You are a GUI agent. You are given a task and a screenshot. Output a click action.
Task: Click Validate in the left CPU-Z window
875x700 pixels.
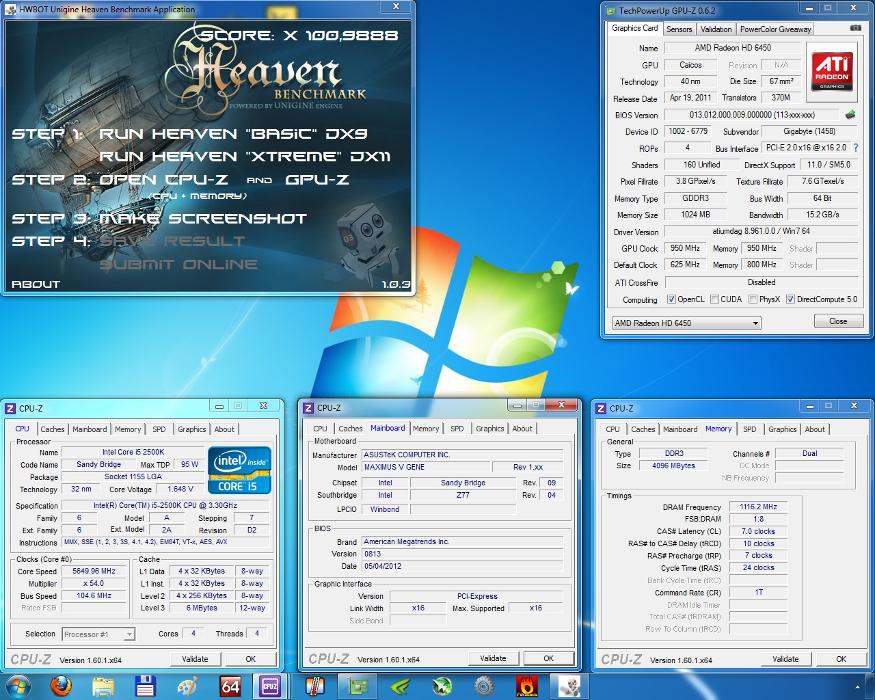[195, 659]
